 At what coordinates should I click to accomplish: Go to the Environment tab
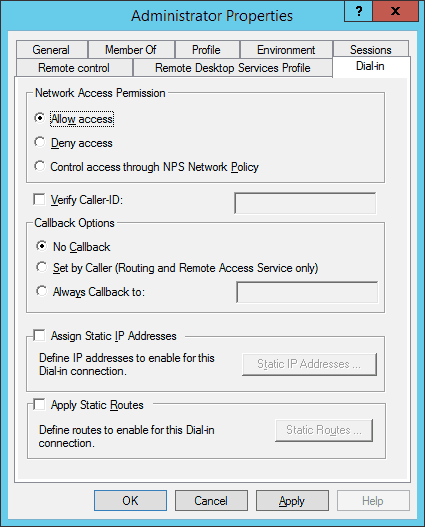point(286,50)
